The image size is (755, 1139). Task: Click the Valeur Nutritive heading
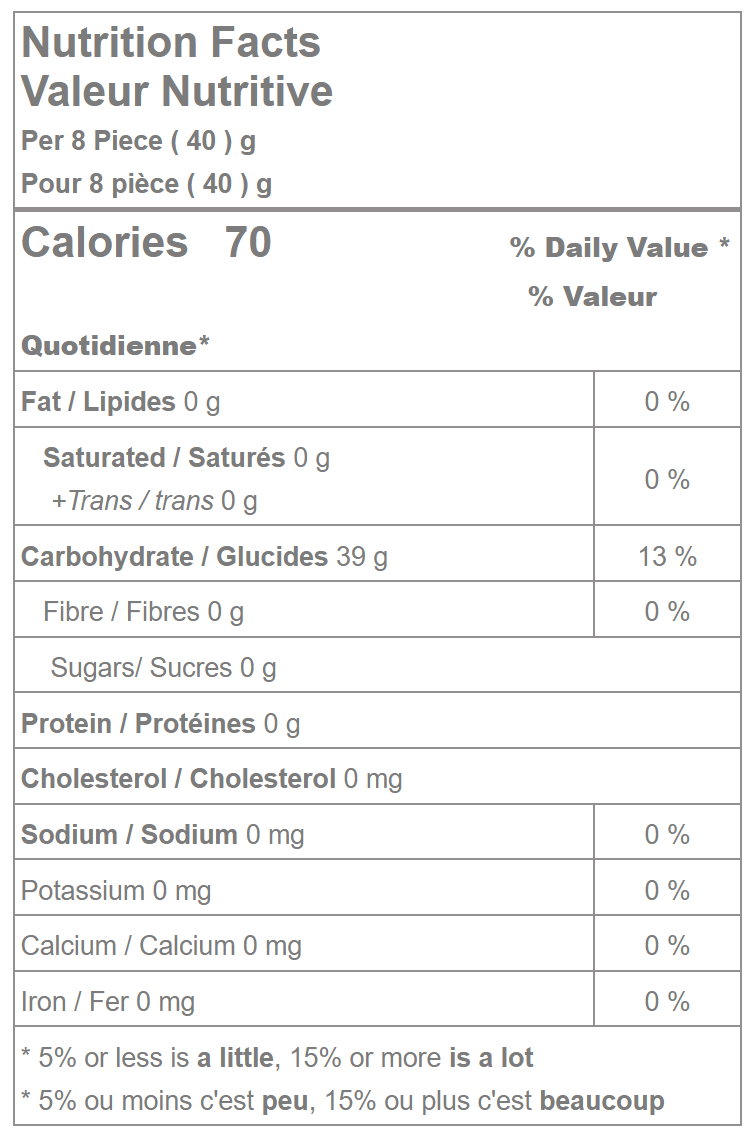pyautogui.click(x=177, y=91)
